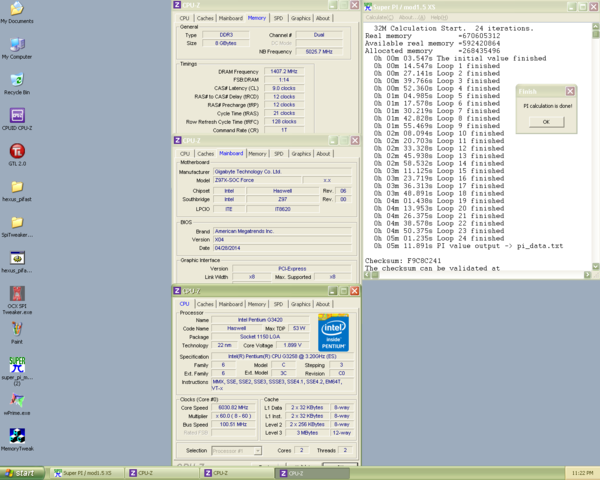The width and height of the screenshot is (600, 480).
Task: Launch the MemoryTweak desktop icon
Action: 17,440
